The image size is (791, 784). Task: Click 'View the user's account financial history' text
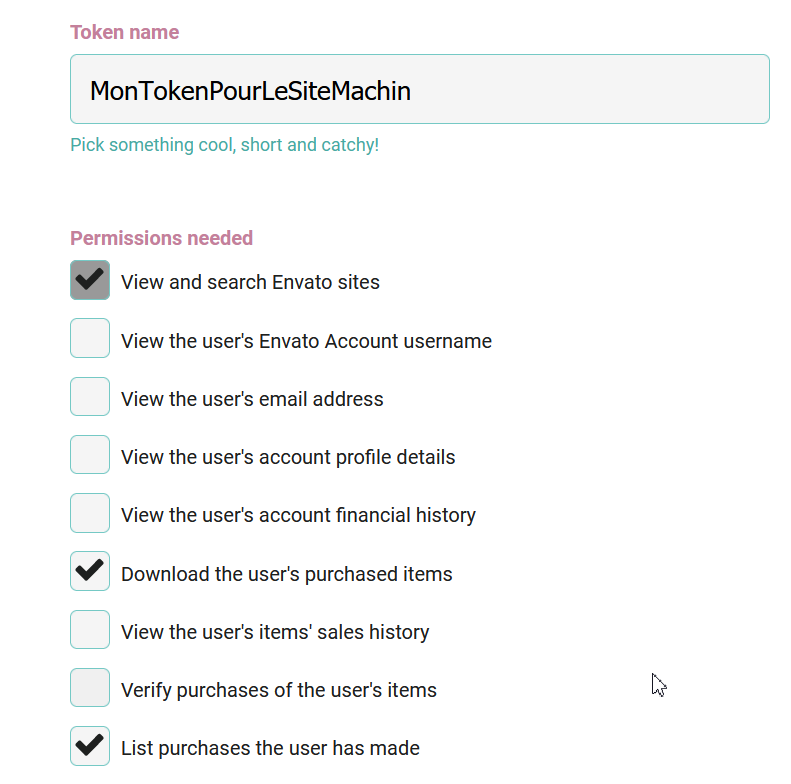point(299,515)
